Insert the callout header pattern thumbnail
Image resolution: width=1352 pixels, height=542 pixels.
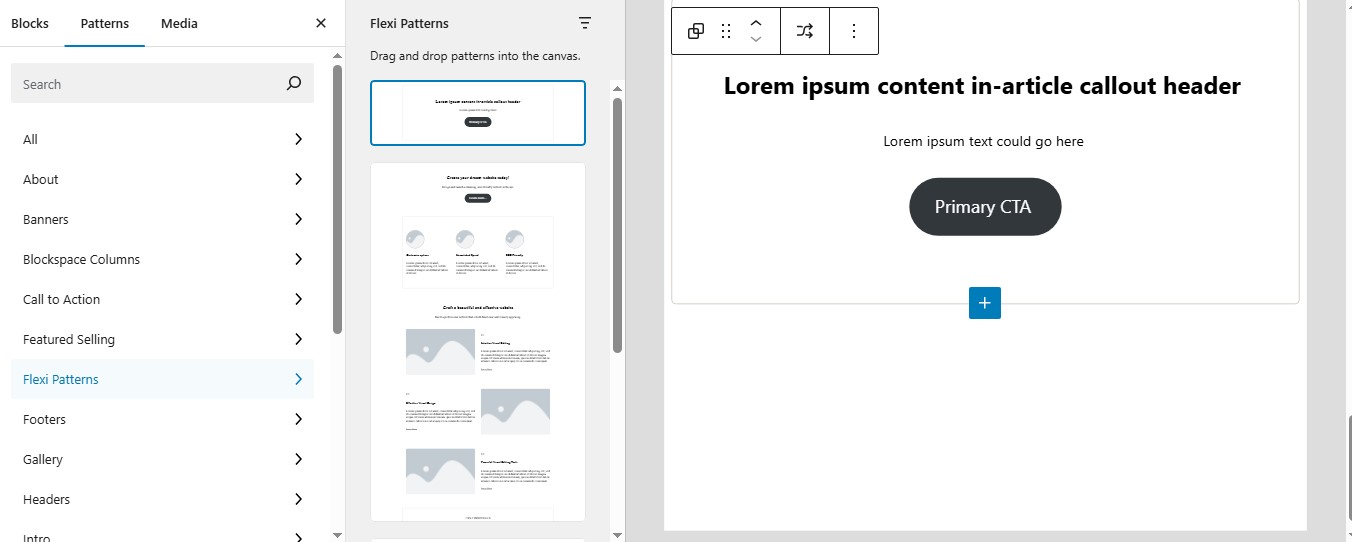click(x=478, y=113)
